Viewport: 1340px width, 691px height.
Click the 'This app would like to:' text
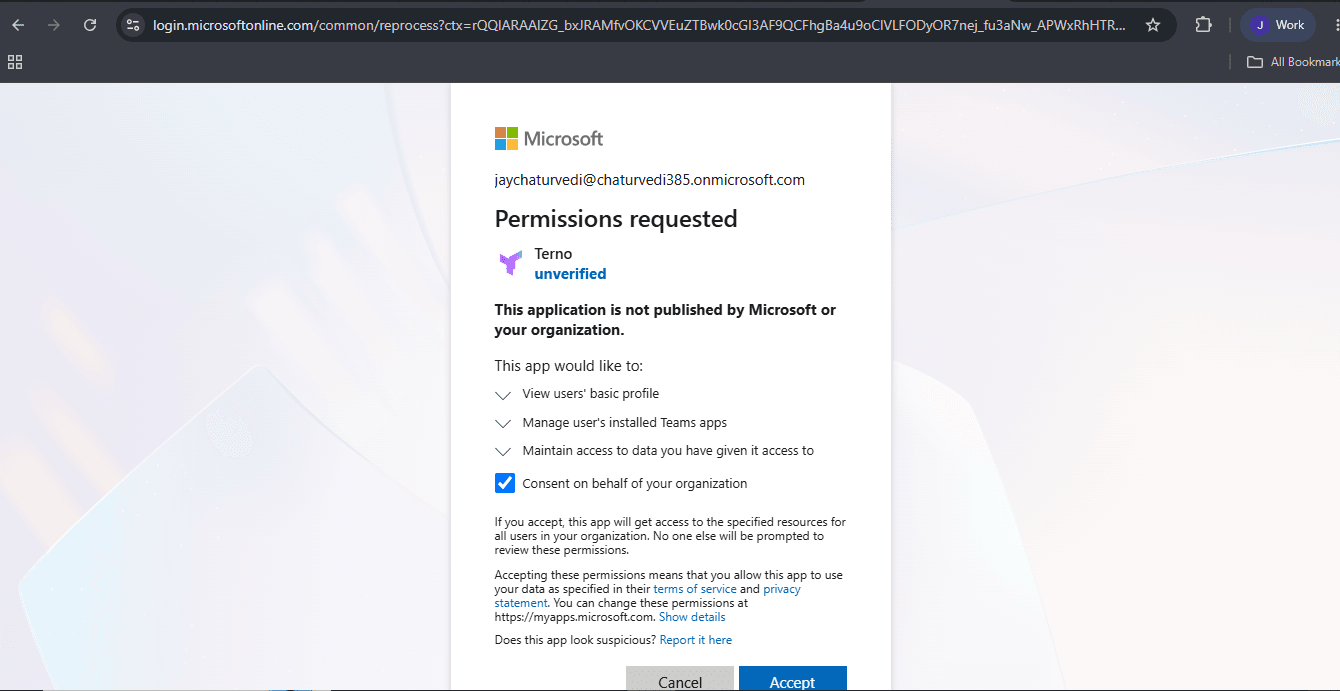click(x=569, y=366)
